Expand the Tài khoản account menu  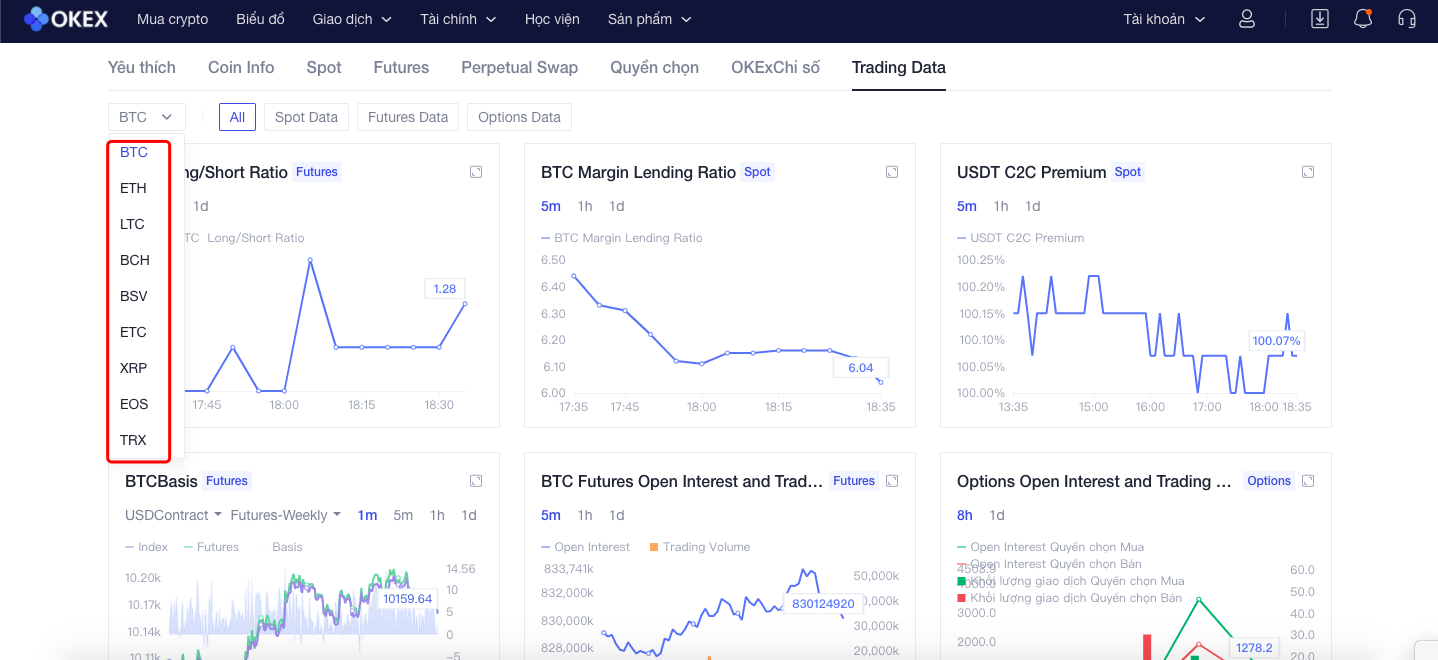pyautogui.click(x=1164, y=19)
